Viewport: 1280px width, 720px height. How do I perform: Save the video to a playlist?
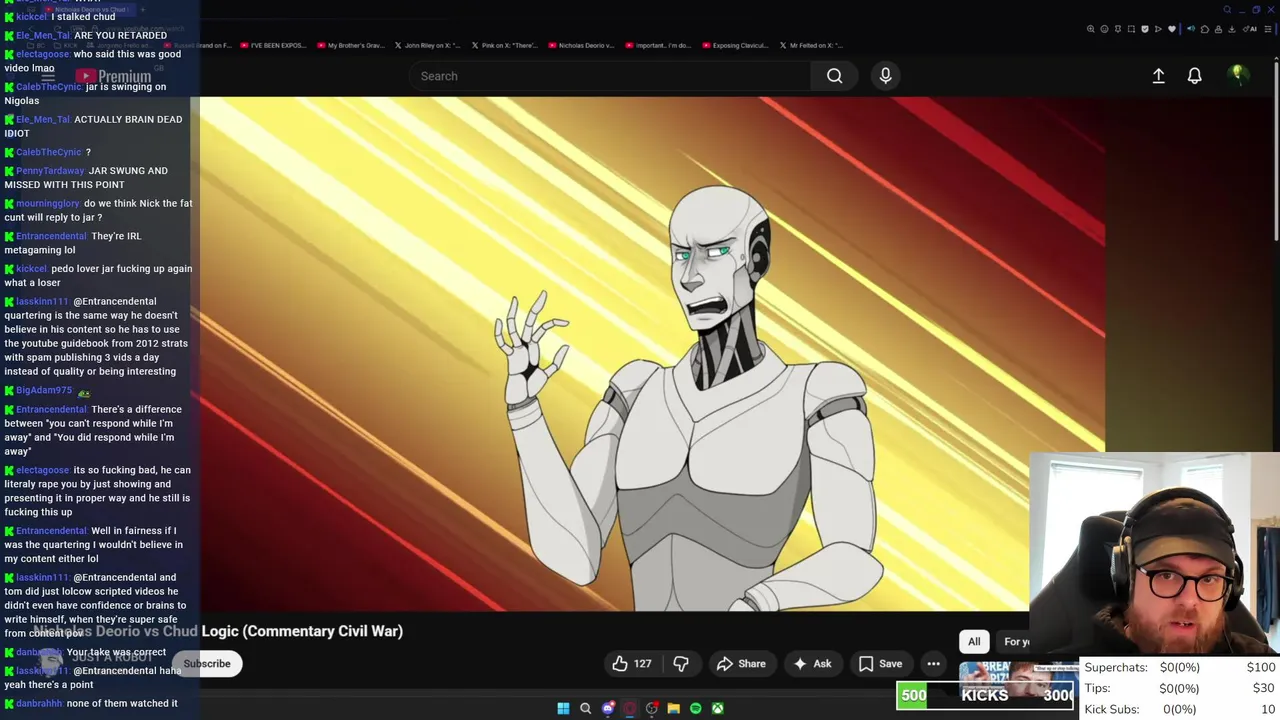point(880,664)
